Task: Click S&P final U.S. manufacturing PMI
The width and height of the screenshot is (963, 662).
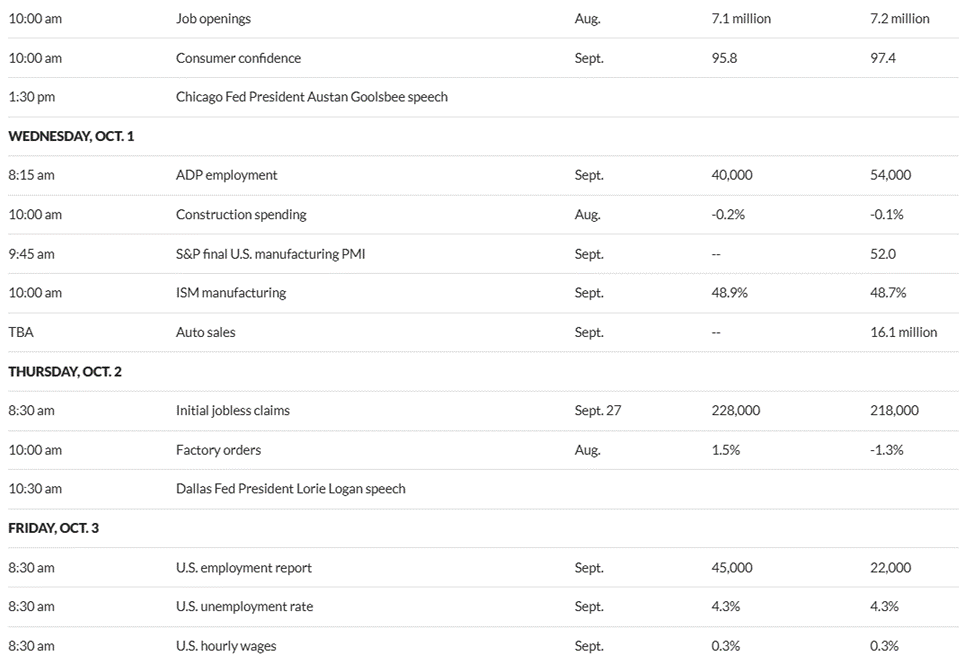Action: point(270,254)
